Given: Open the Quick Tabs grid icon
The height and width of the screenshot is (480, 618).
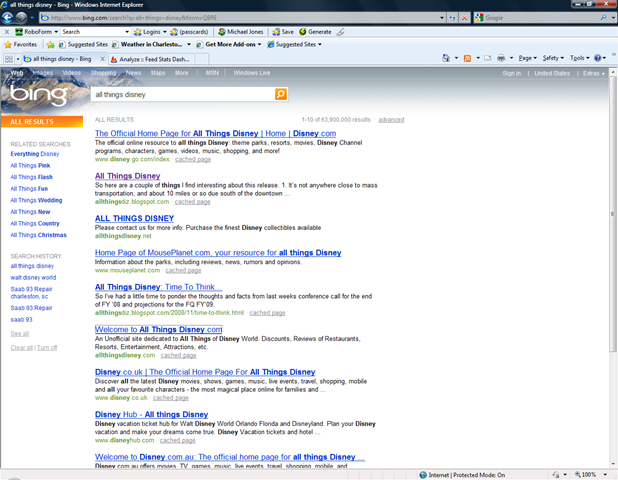Looking at the screenshot, I should [8, 59].
